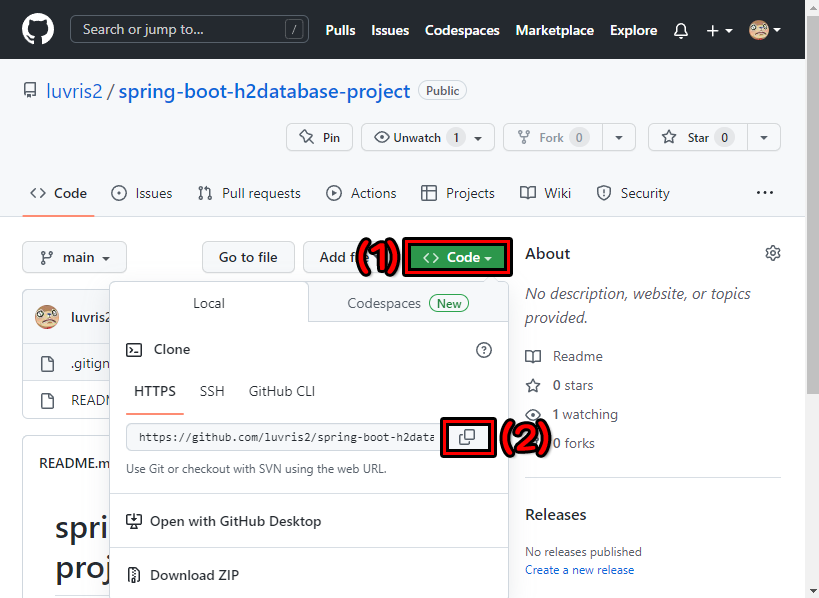Open Codespaces in top navigation
This screenshot has height=598, width=819.
point(462,30)
